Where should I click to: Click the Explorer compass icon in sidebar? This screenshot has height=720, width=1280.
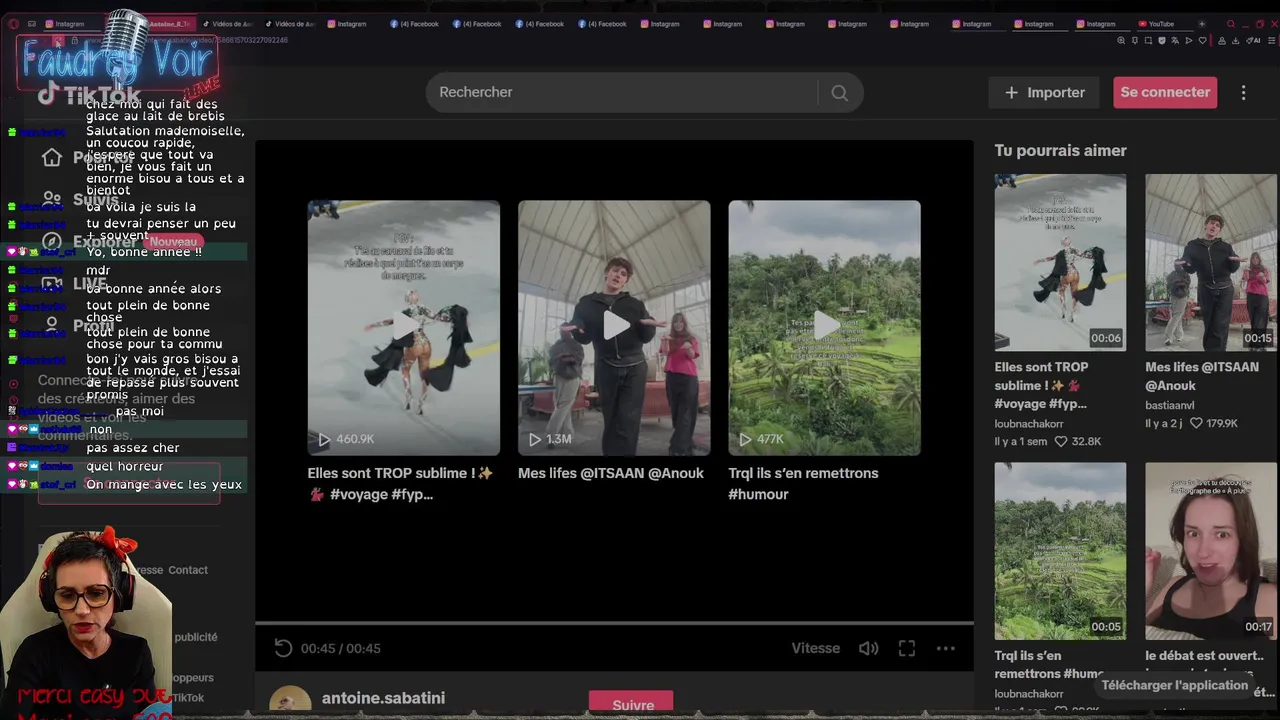tap(52, 241)
